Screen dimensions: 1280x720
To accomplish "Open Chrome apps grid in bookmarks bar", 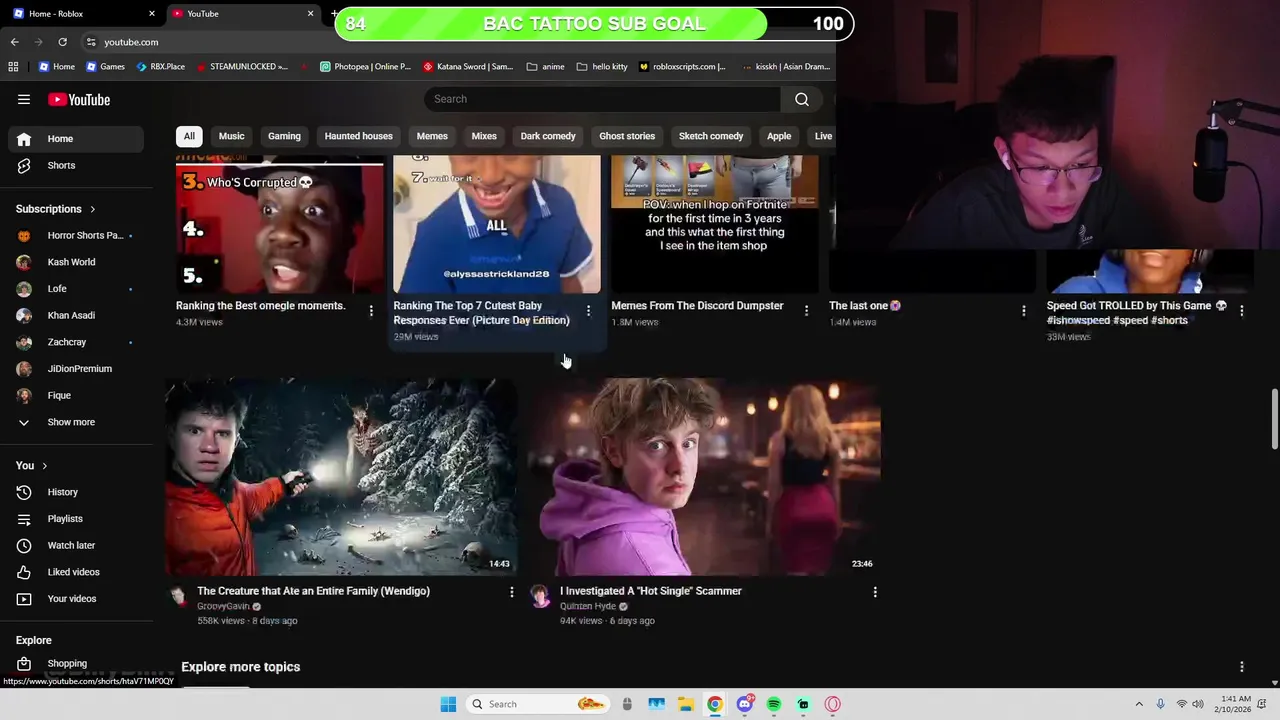I will 13,67.
